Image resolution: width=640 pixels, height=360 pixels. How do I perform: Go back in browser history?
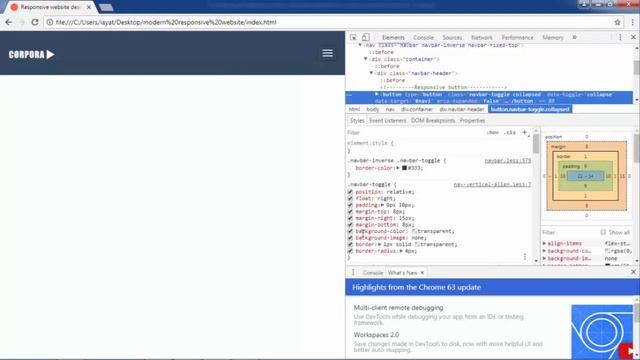9,22
